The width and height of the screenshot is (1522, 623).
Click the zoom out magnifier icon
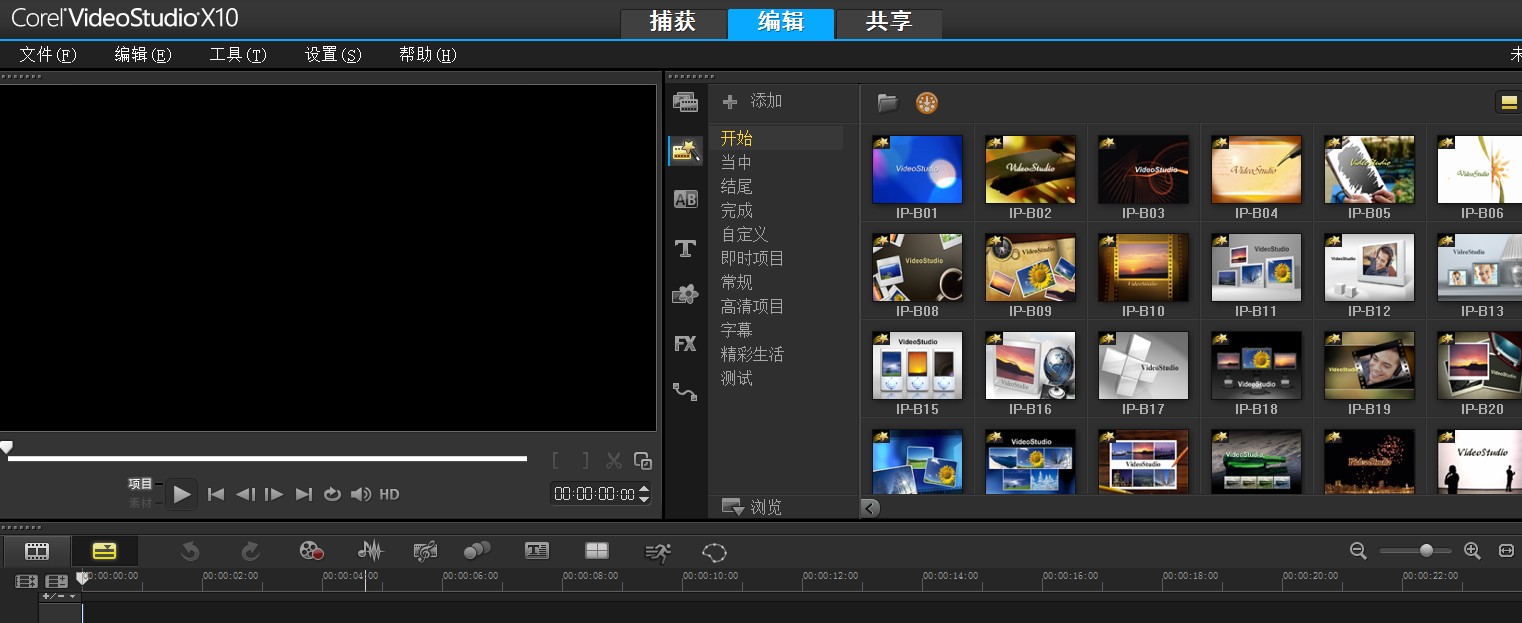point(1358,550)
